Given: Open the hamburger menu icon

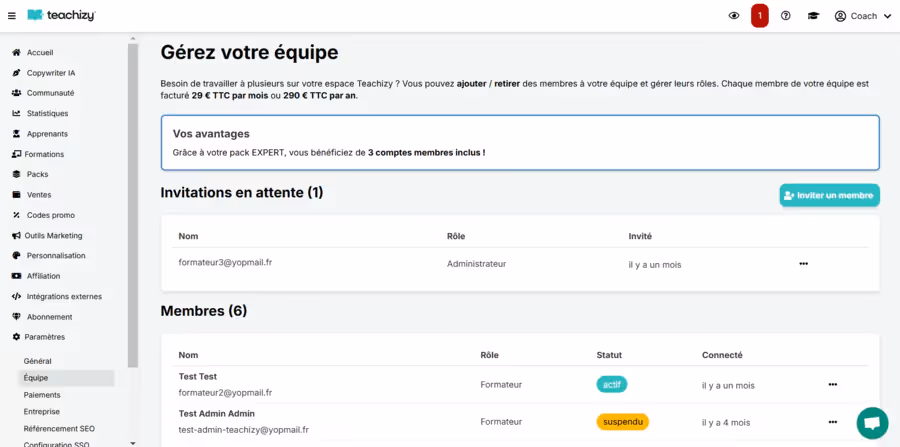Looking at the screenshot, I should 11,16.
